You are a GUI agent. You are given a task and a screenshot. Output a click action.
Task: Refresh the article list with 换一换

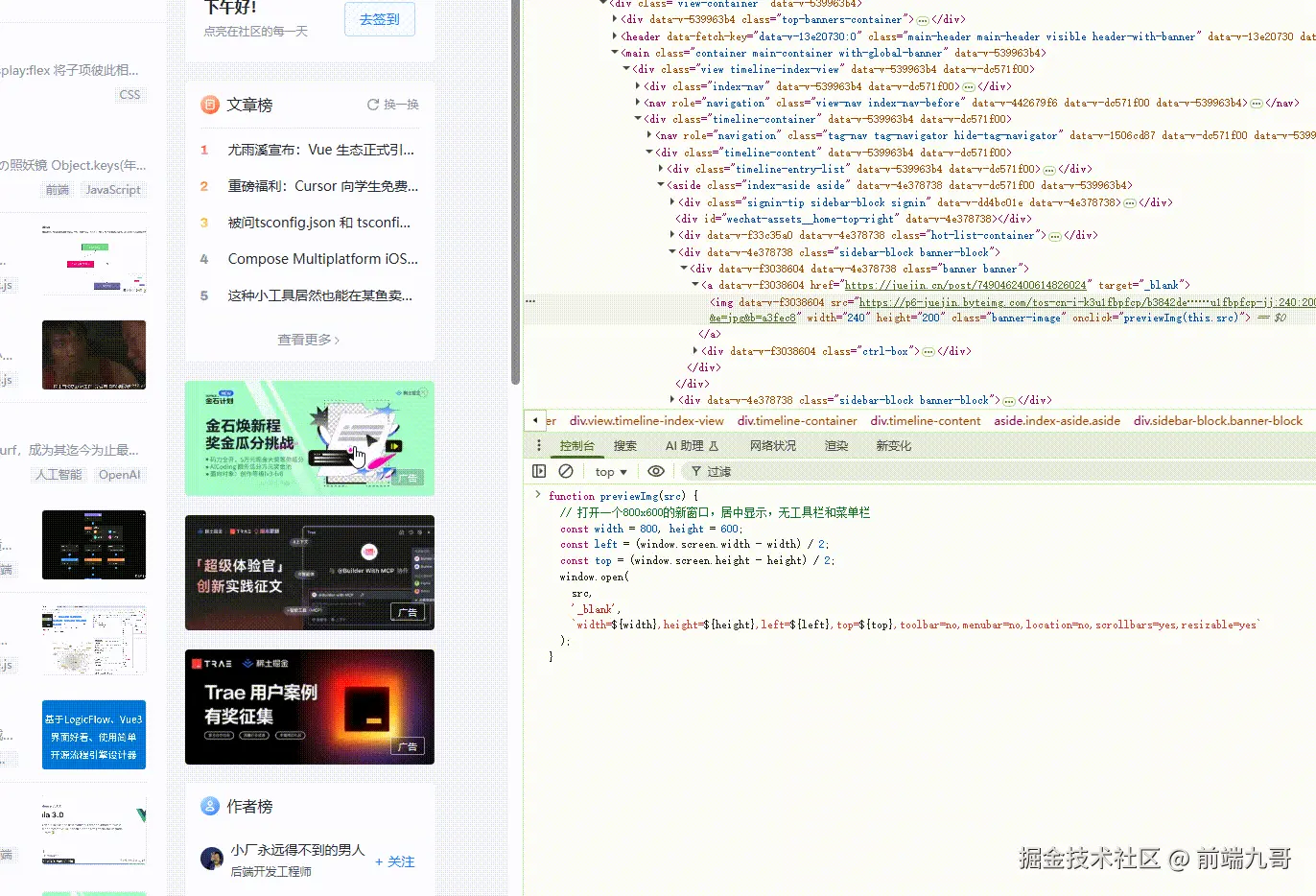[x=392, y=105]
